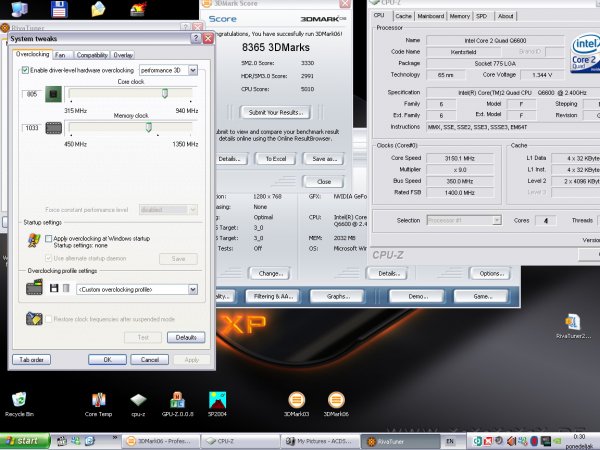Toggle Restore clock frequencies after suspended mode

[48, 319]
